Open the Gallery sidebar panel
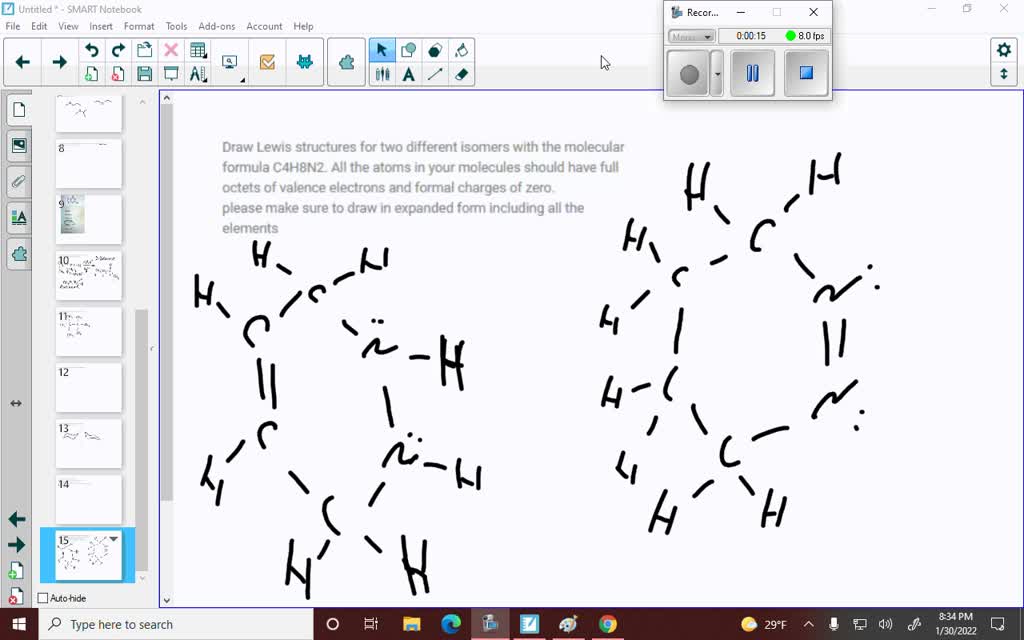 click(18, 145)
